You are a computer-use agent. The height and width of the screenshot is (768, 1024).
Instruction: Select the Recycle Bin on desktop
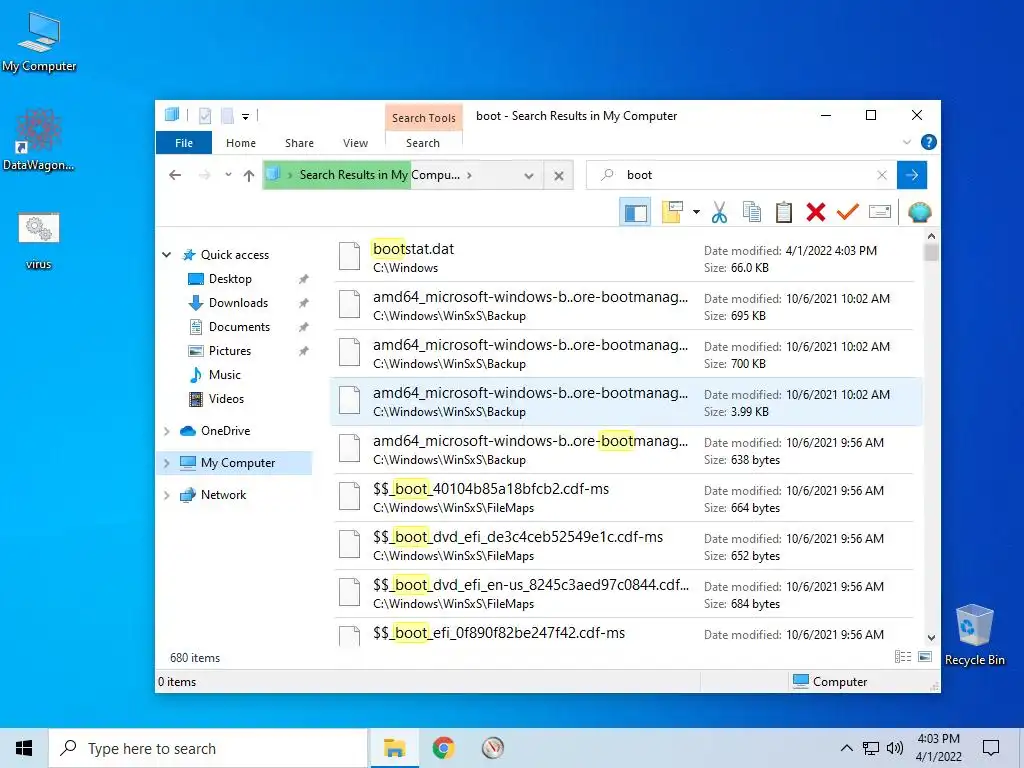point(974,635)
